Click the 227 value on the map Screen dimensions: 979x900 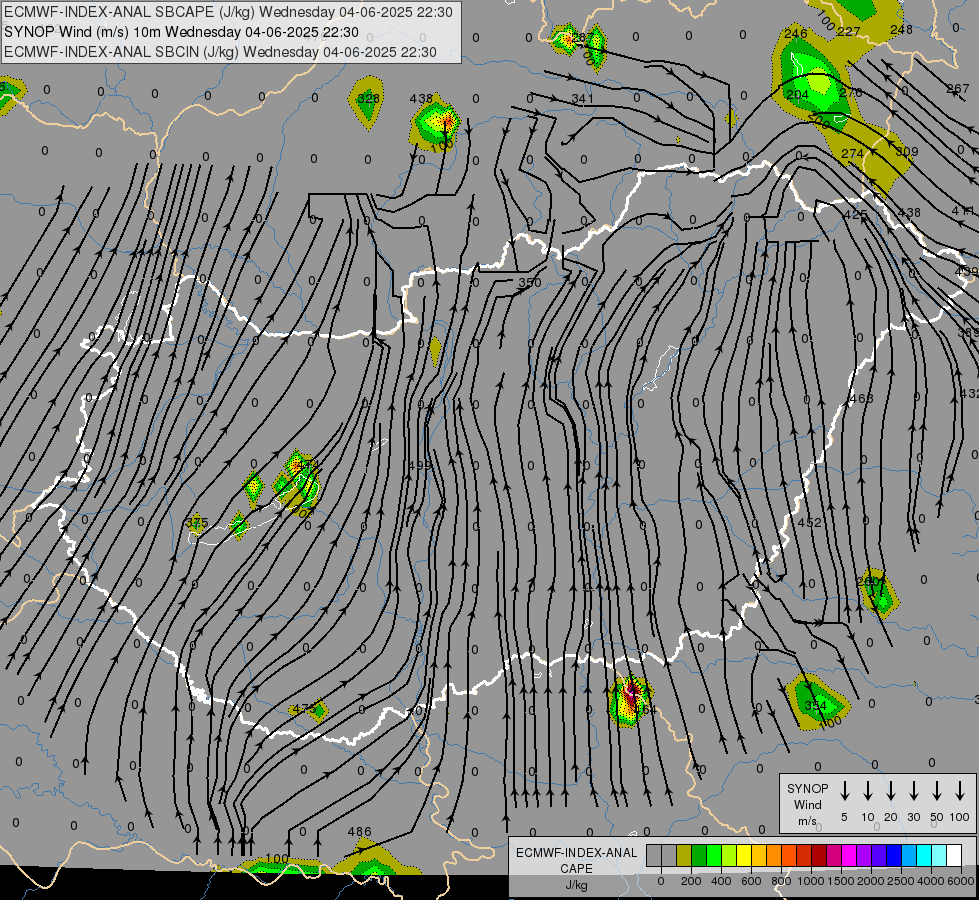click(x=849, y=32)
